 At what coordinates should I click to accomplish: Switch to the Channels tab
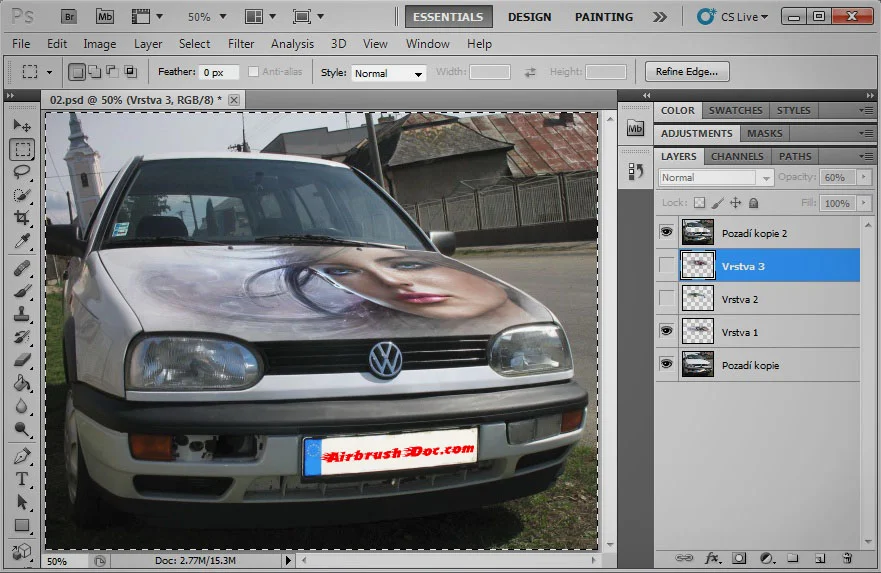(737, 156)
